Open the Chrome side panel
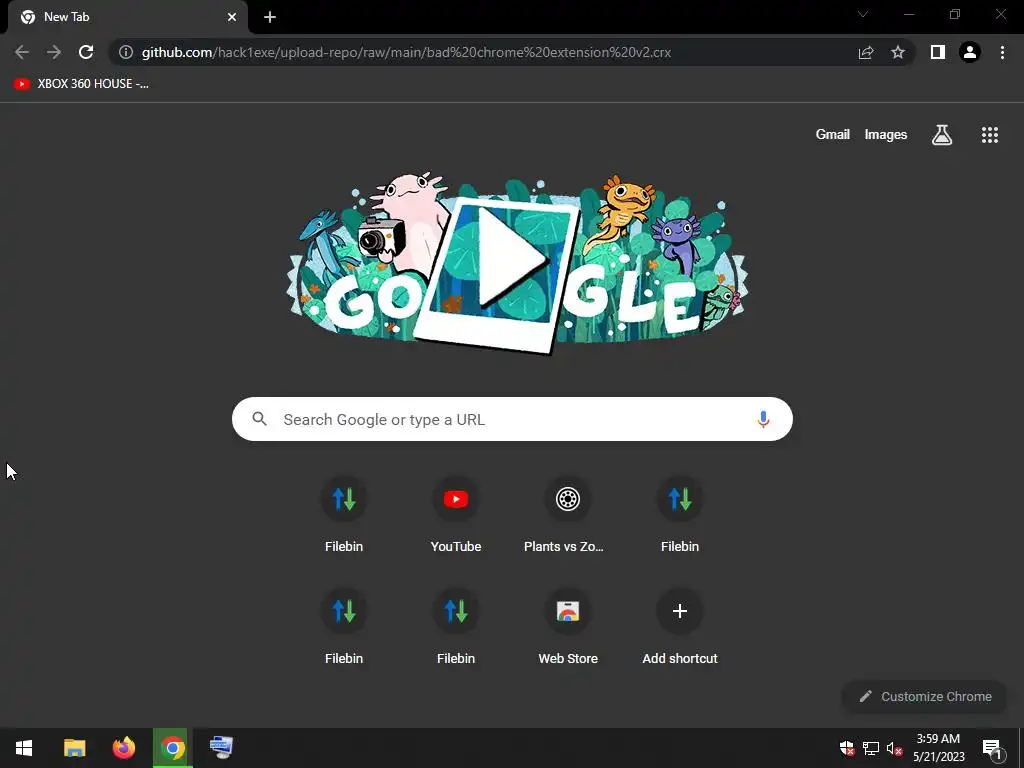This screenshot has height=768, width=1024. click(938, 52)
